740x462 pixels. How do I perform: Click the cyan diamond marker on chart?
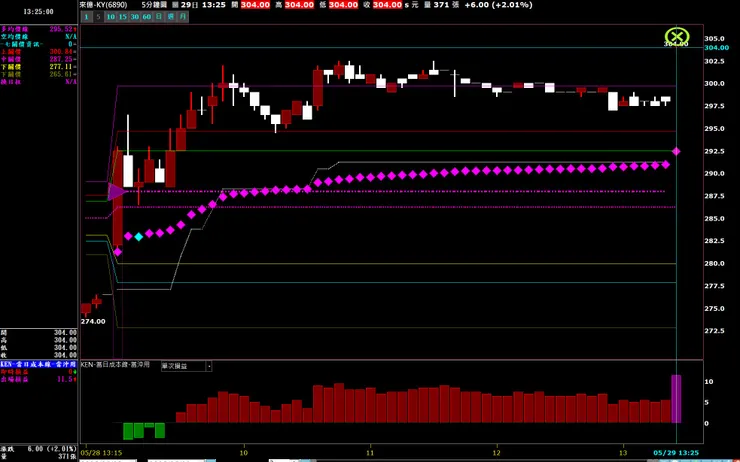(138, 236)
